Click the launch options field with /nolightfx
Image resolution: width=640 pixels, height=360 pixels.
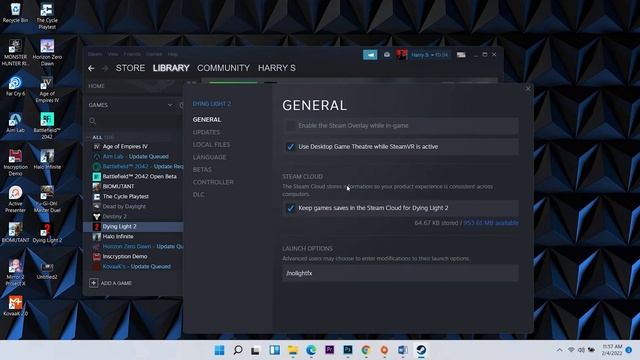(400, 273)
